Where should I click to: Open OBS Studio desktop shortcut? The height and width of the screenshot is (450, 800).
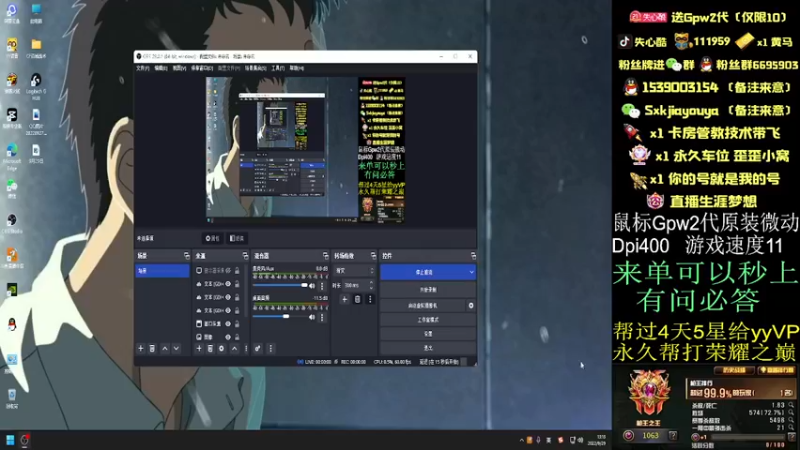[x=11, y=223]
